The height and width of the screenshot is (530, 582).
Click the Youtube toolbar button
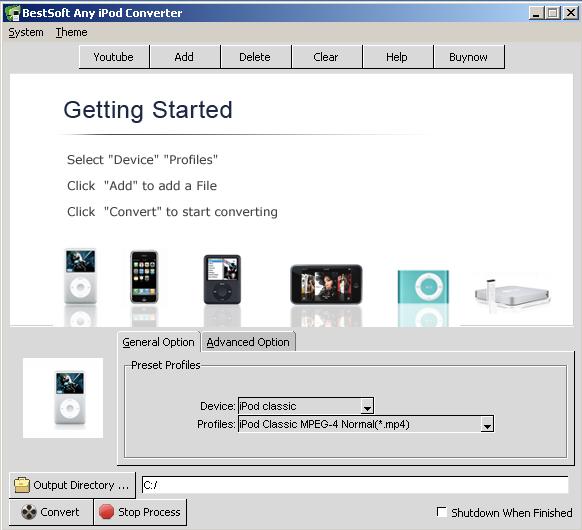click(114, 57)
